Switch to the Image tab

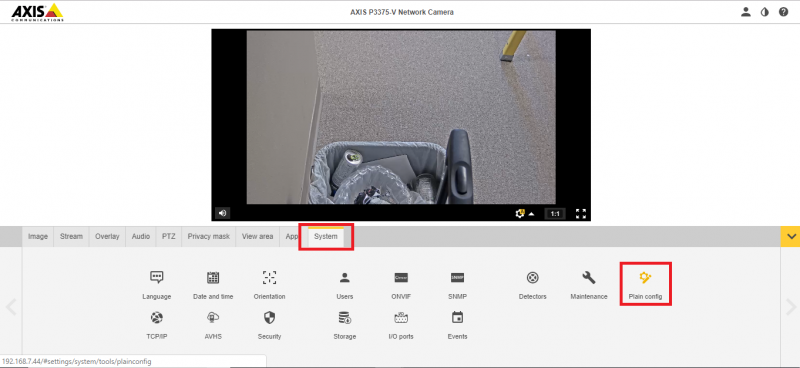(x=38, y=237)
